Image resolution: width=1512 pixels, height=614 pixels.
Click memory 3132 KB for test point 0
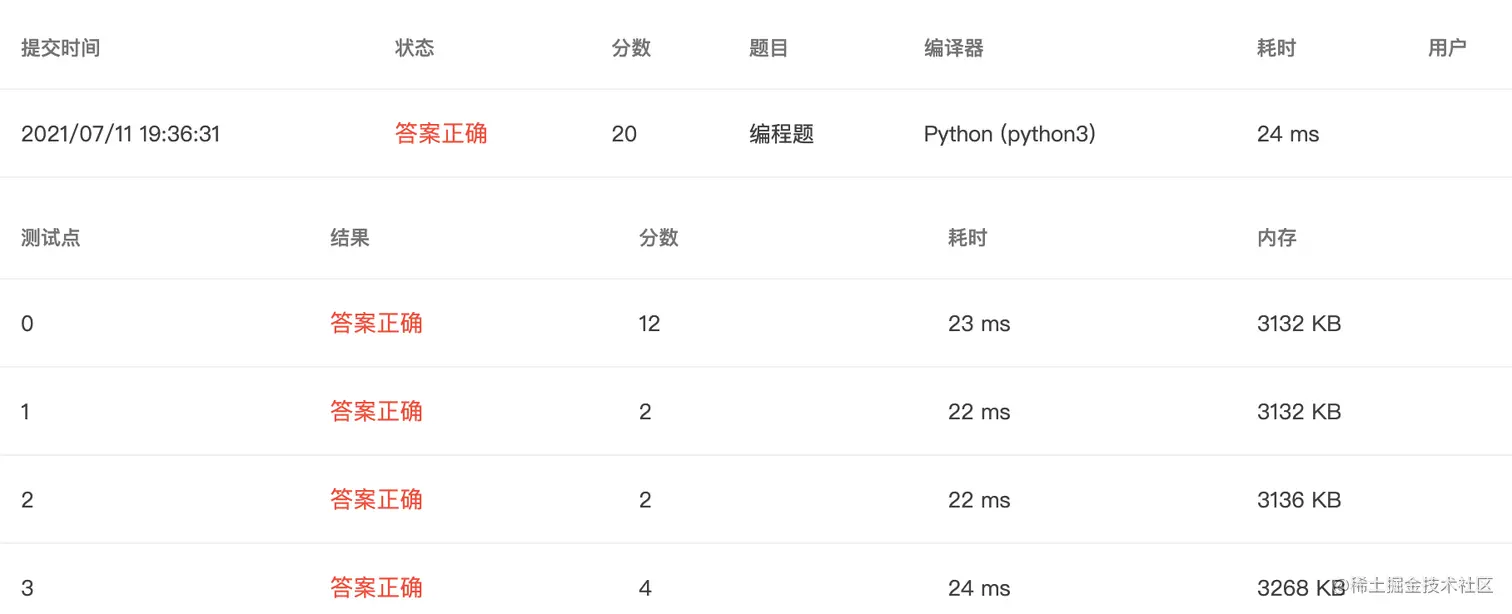point(1299,324)
